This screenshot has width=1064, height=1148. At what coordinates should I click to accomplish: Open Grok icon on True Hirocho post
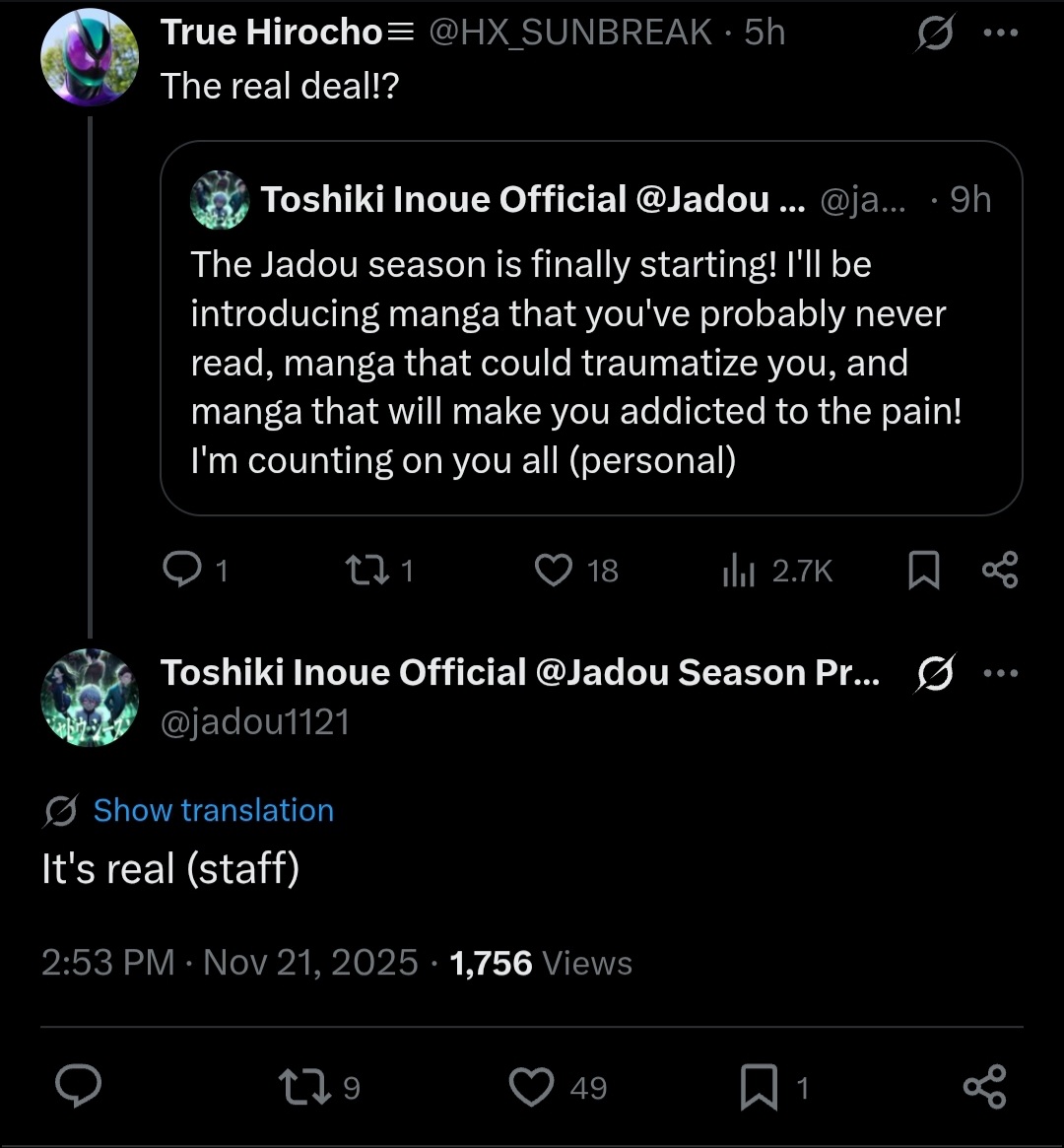(933, 34)
